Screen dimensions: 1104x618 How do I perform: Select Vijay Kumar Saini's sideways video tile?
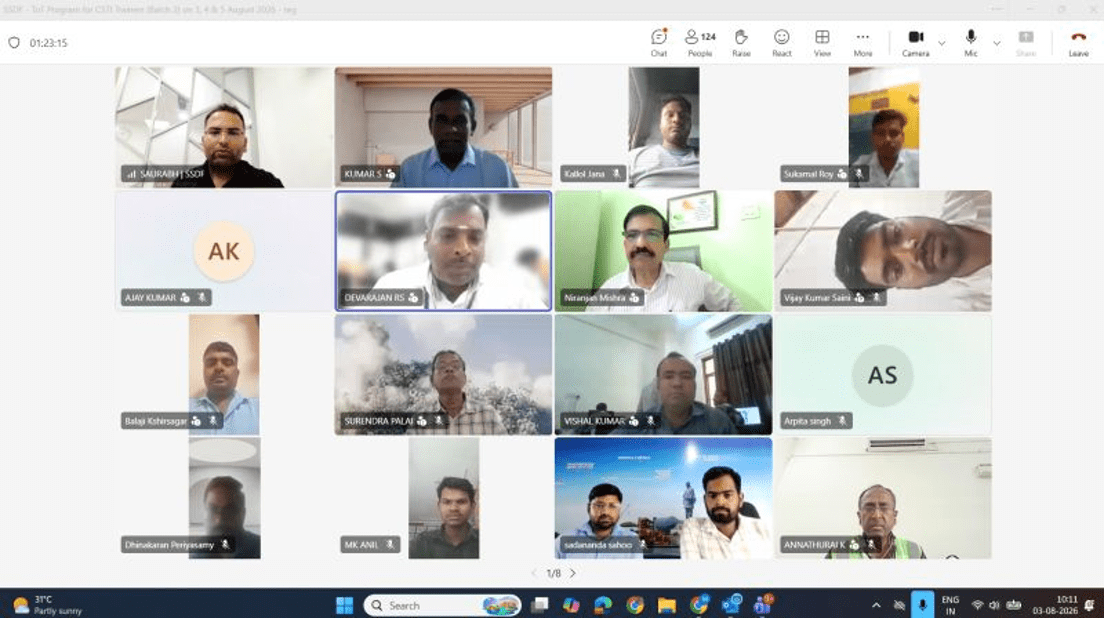click(883, 251)
